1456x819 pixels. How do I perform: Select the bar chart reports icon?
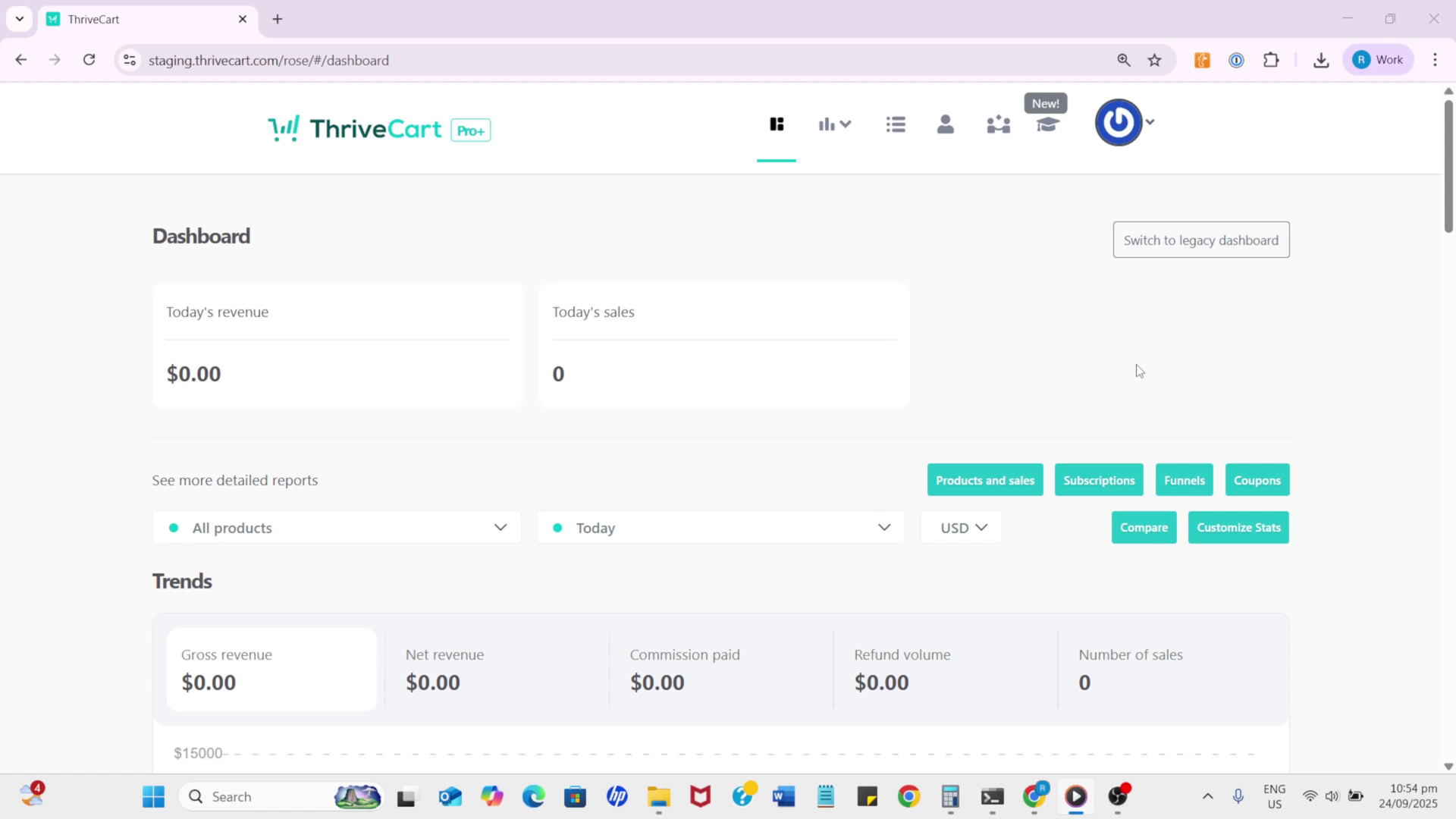pyautogui.click(x=827, y=124)
